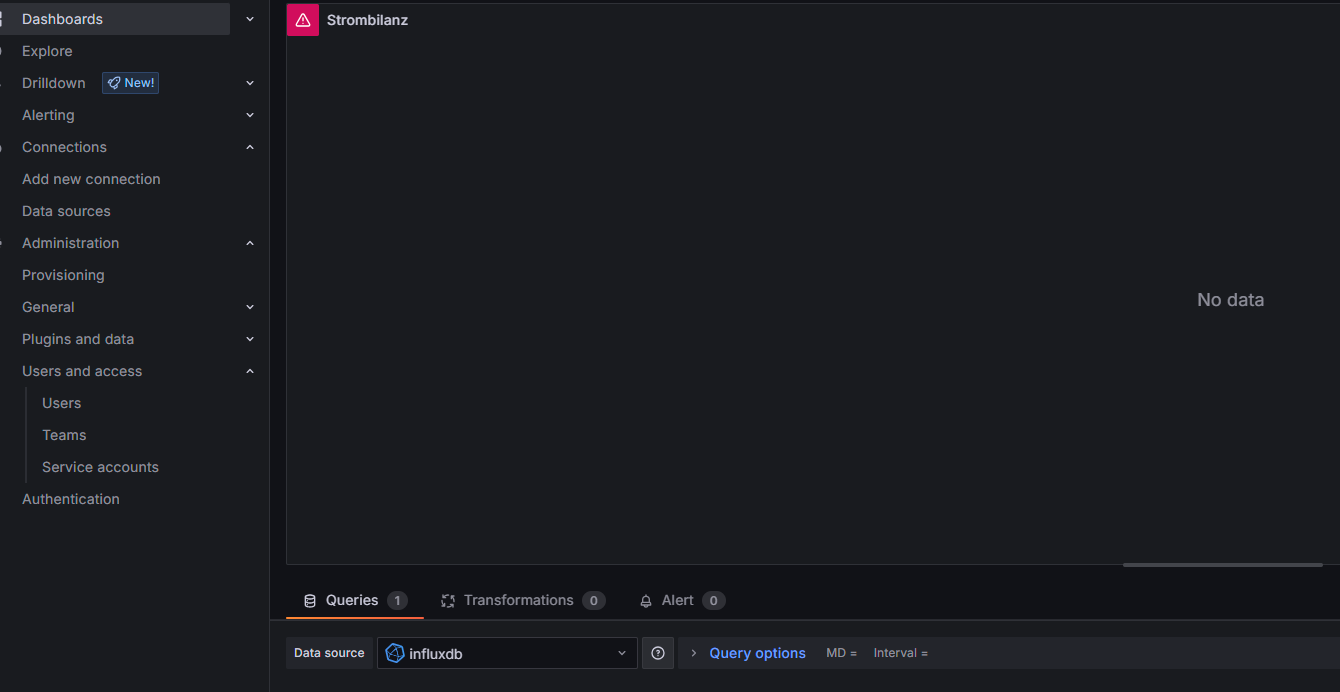Expand the Dashboards menu chevron
Viewport: 1340px width, 692px height.
click(x=250, y=19)
